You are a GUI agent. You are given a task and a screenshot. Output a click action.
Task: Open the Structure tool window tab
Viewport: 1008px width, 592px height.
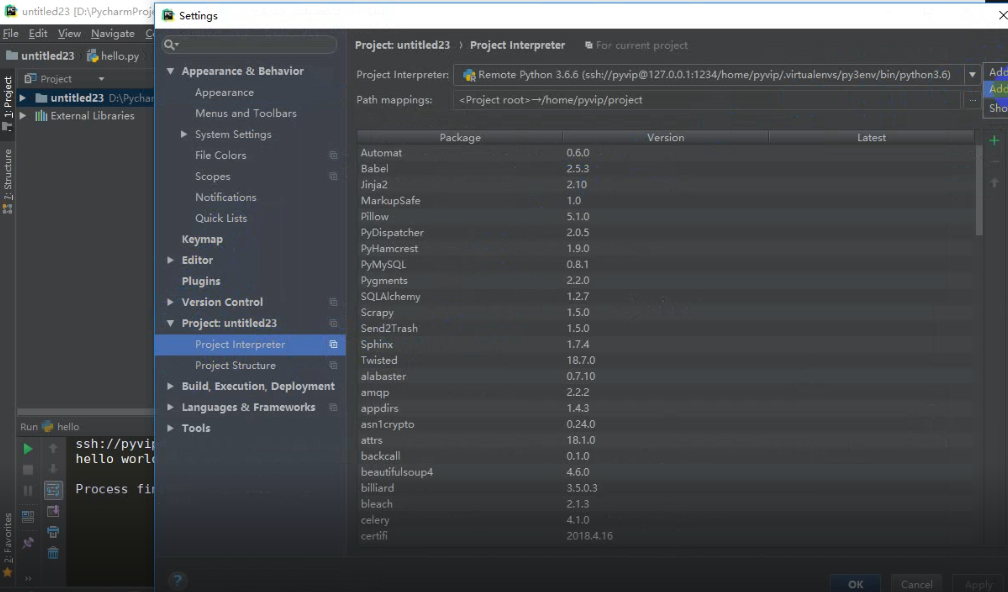[8, 181]
